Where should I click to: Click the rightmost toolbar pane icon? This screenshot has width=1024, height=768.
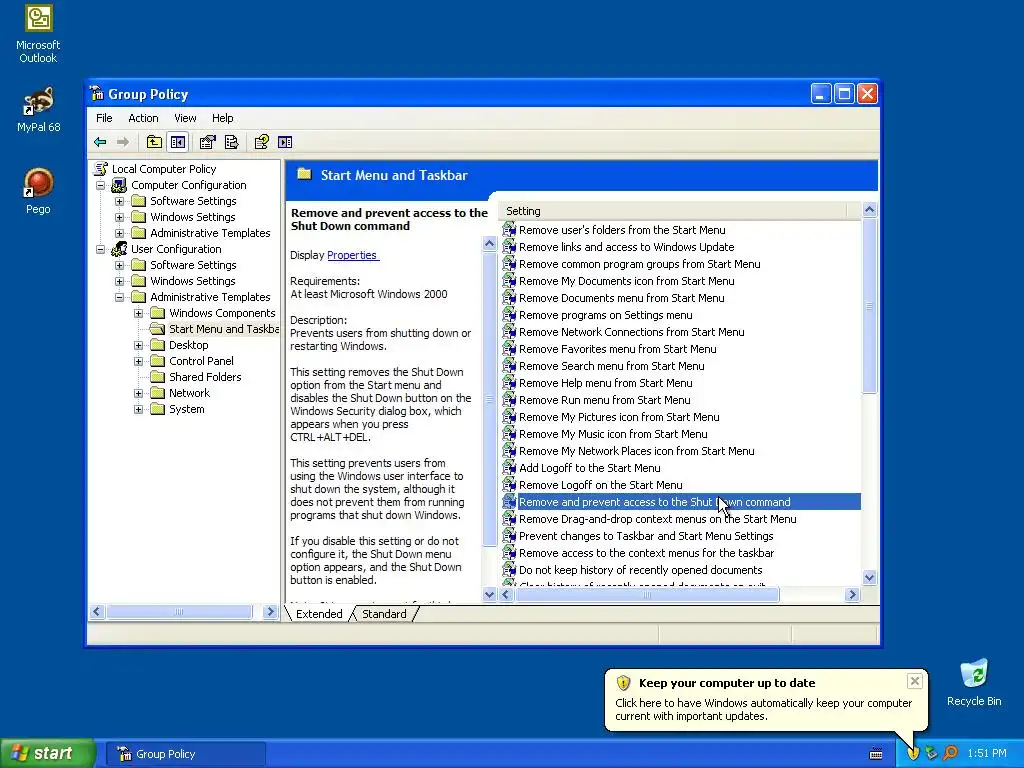pos(285,142)
